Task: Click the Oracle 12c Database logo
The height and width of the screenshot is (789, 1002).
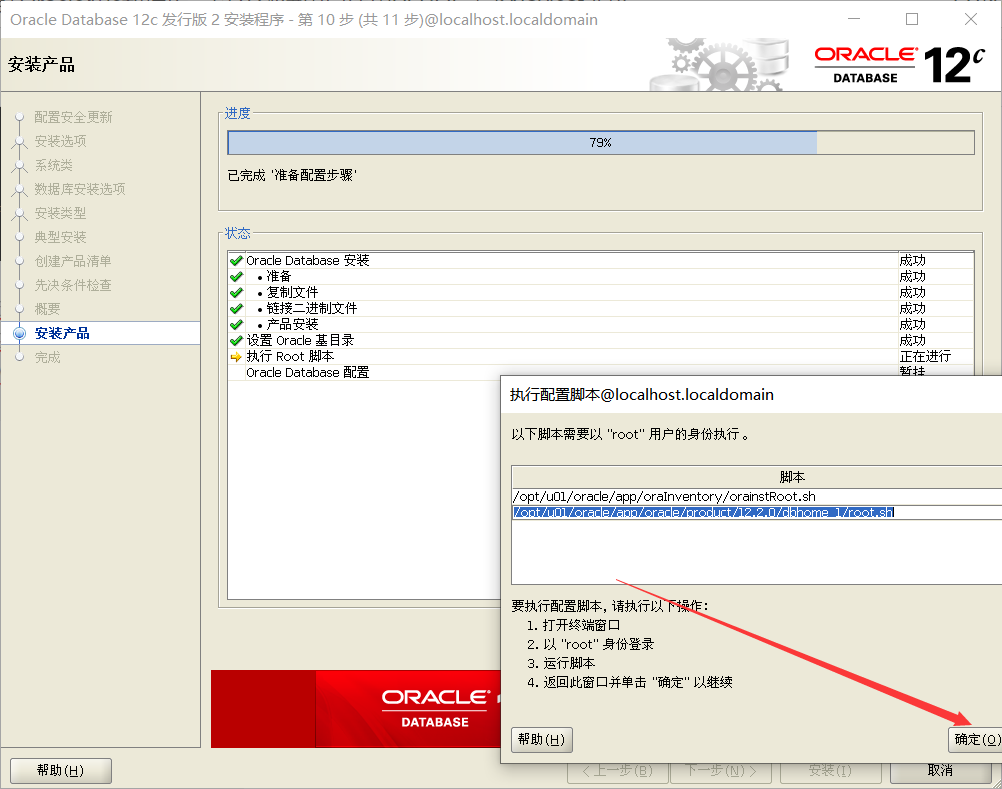Action: (x=900, y=65)
